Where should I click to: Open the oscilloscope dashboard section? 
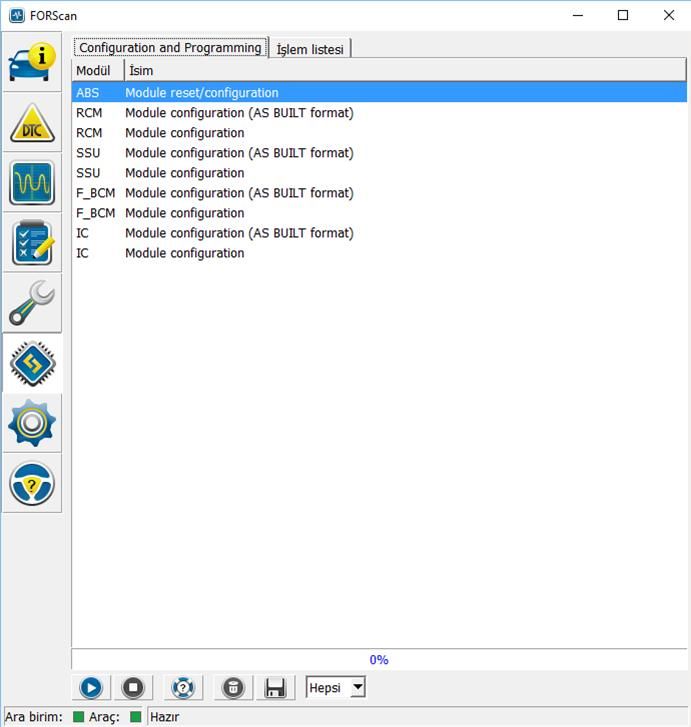tap(32, 183)
